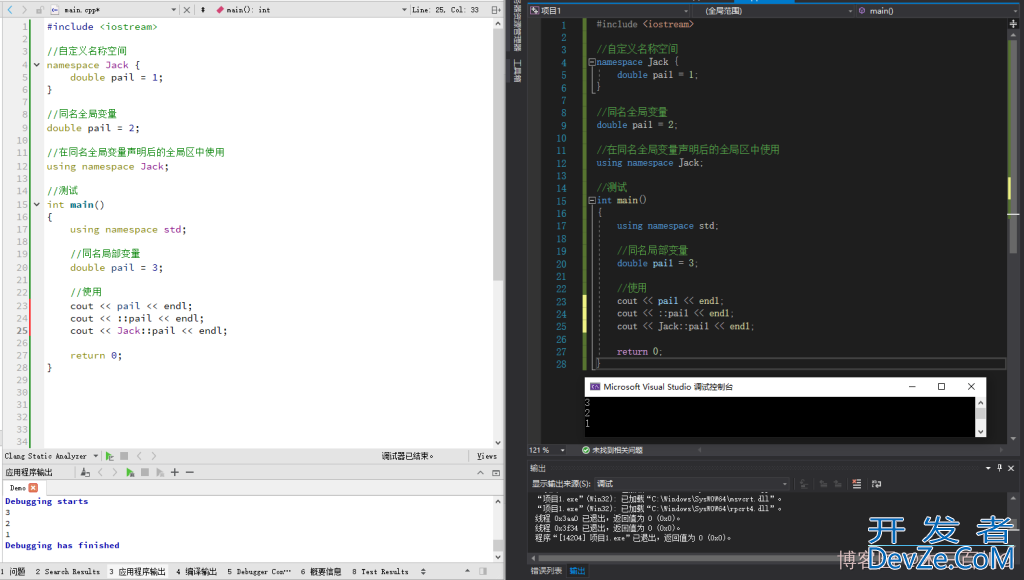1024x580 pixels.
Task: Open the 8 Test Results pane
Action: pyautogui.click(x=381, y=572)
